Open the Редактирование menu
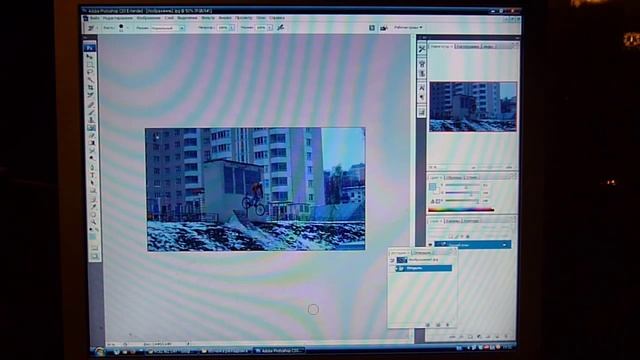This screenshot has height=360, width=640. tap(118, 18)
